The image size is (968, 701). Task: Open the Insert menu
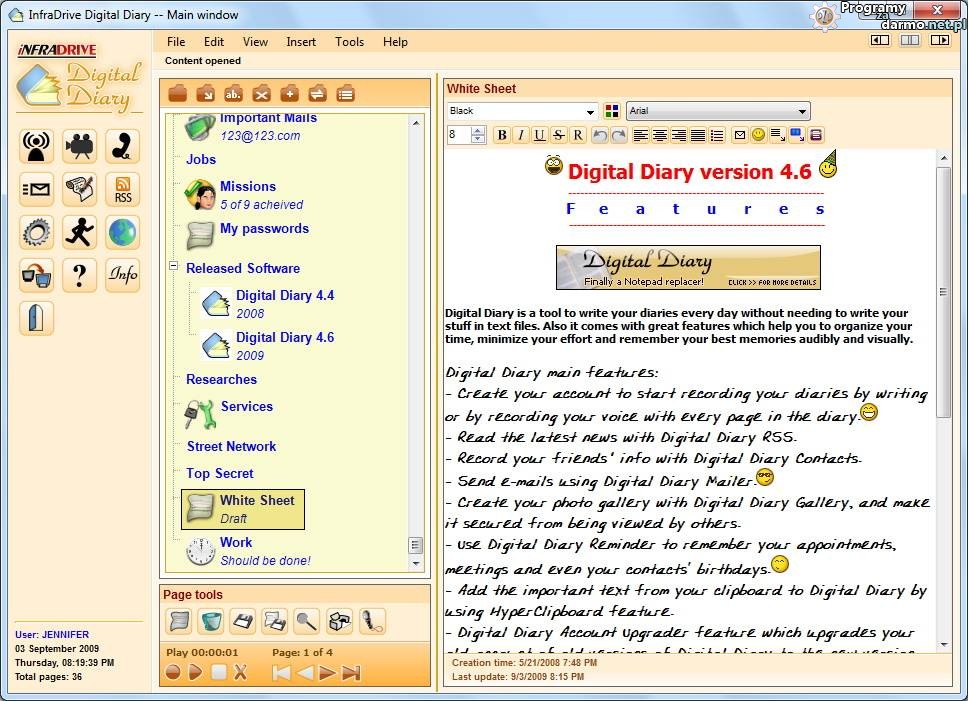pyautogui.click(x=301, y=42)
